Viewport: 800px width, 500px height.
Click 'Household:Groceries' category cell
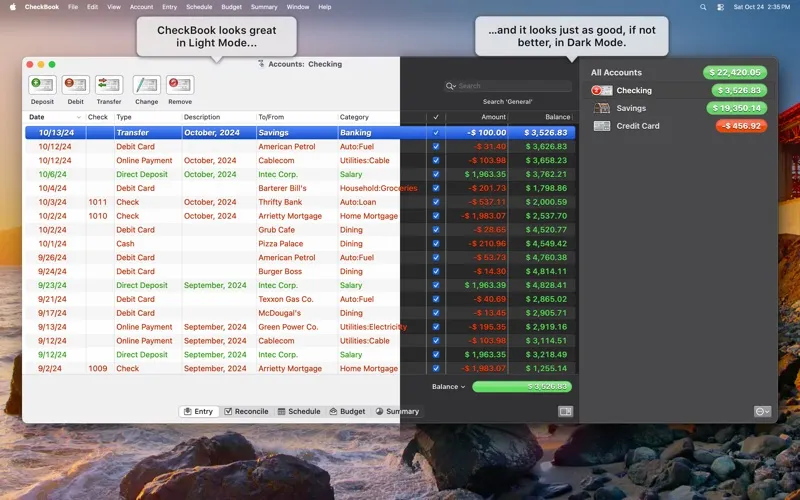379,188
